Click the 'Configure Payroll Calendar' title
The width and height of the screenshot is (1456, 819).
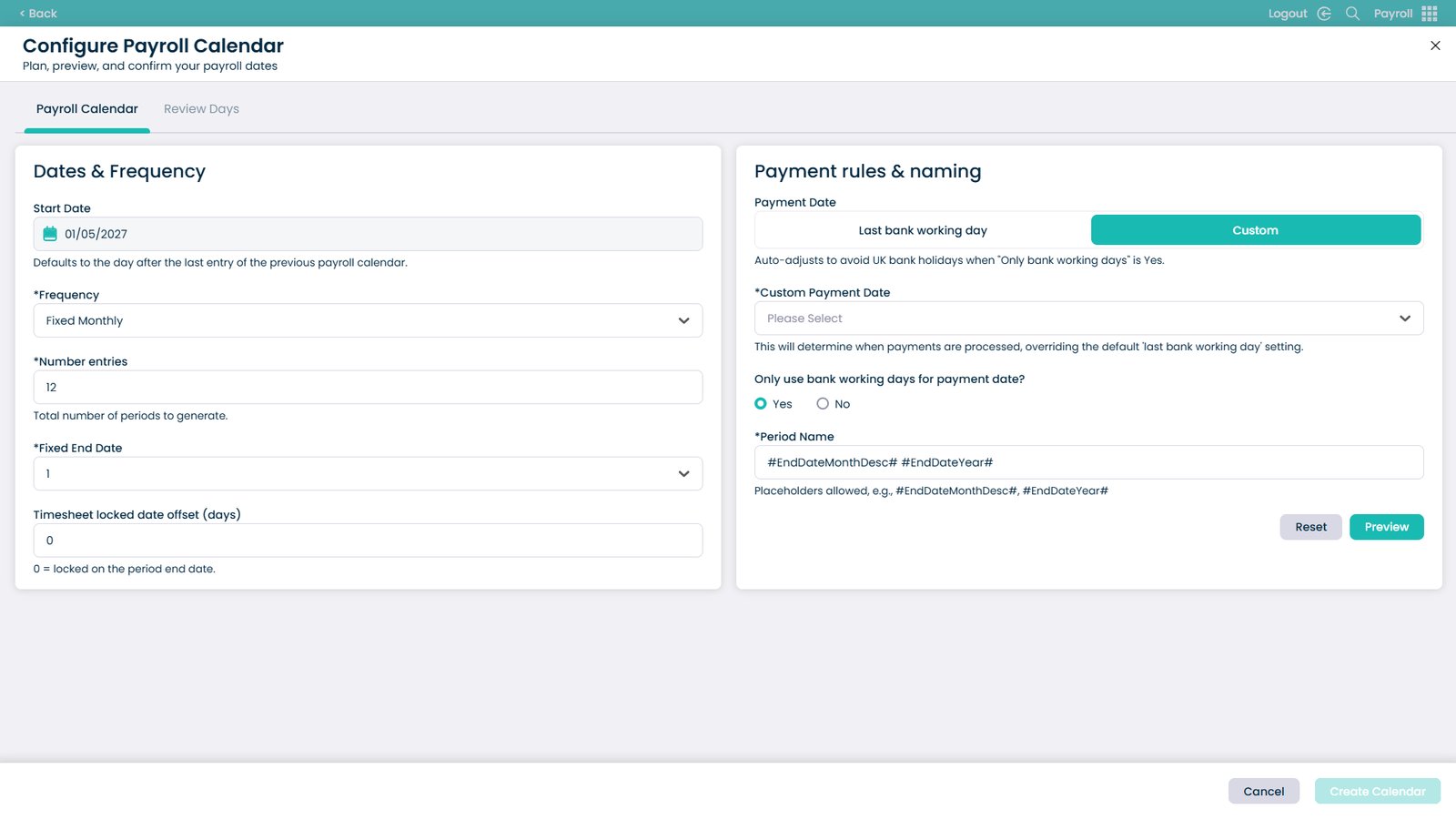click(x=153, y=45)
